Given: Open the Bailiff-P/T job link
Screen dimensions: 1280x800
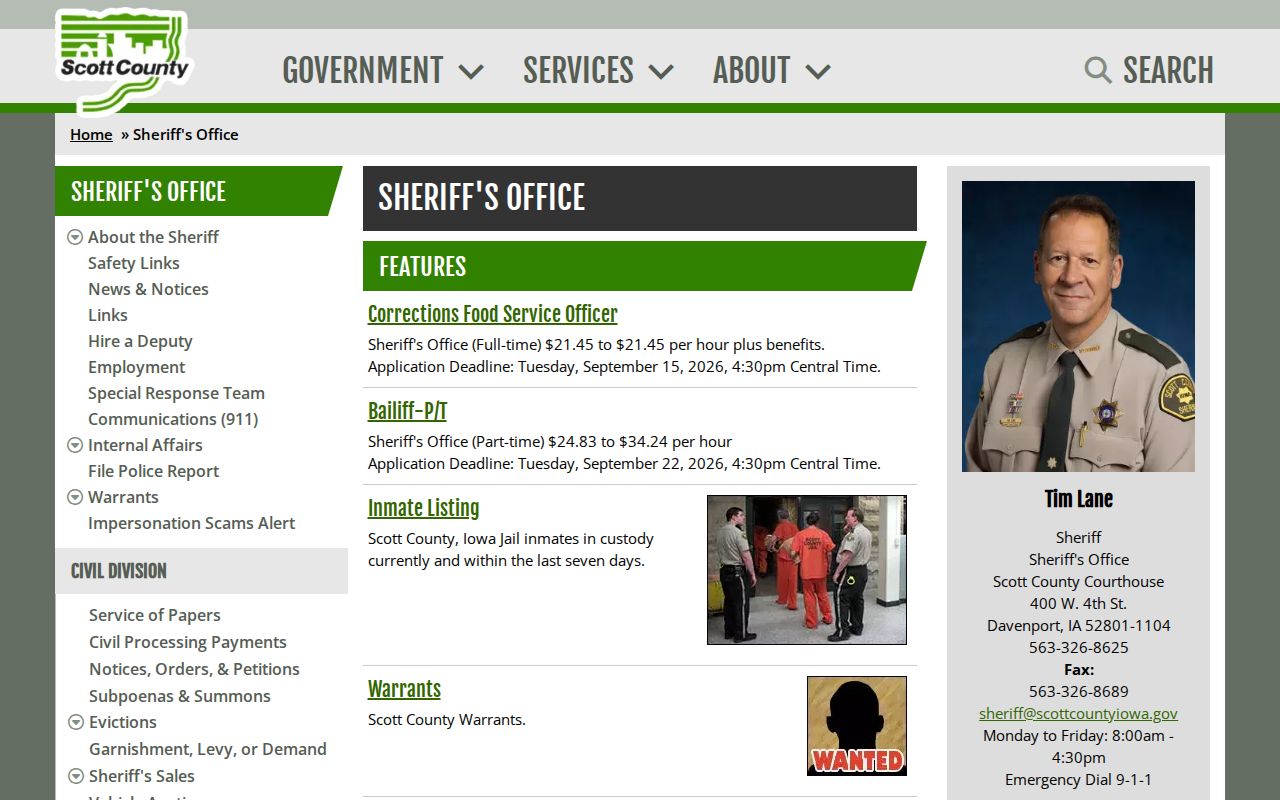Looking at the screenshot, I should click(x=407, y=411).
